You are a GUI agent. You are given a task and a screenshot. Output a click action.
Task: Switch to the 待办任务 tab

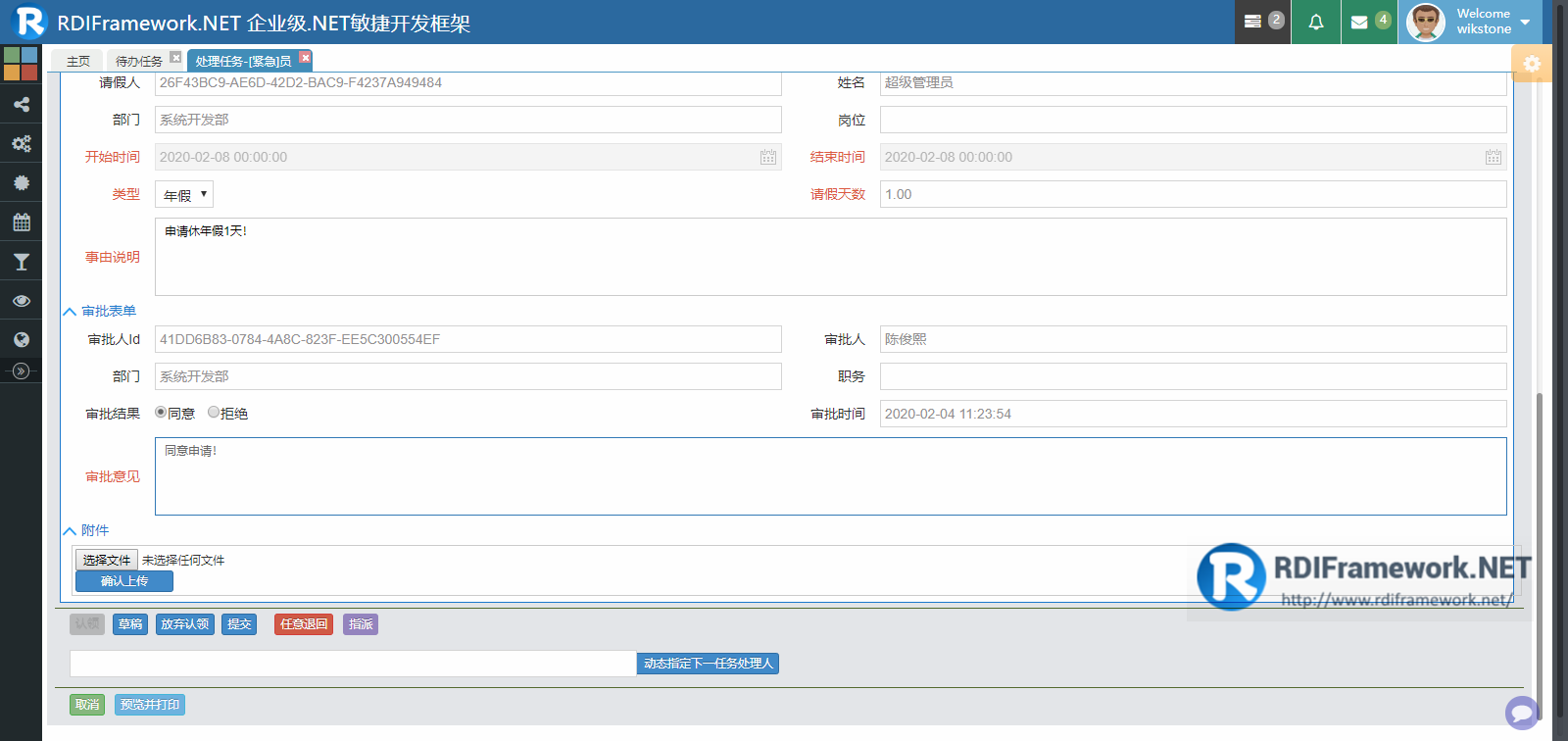[139, 61]
